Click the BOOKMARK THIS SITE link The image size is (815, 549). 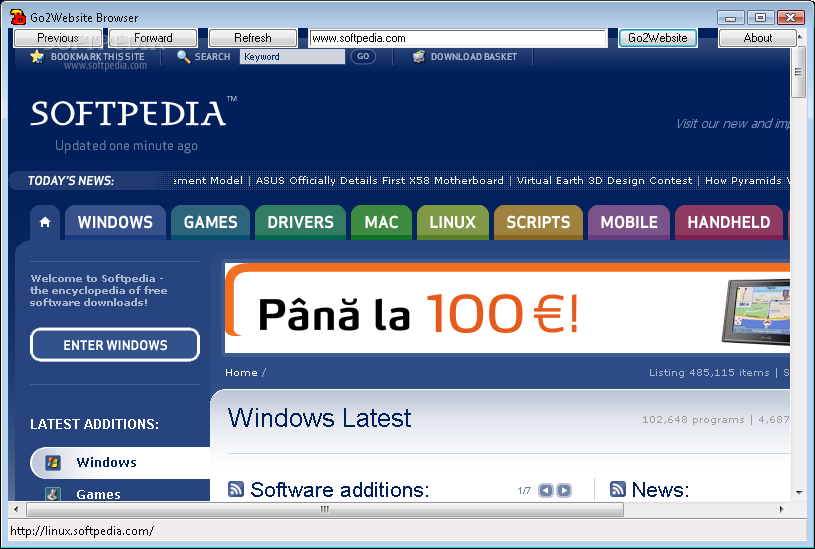(x=98, y=57)
